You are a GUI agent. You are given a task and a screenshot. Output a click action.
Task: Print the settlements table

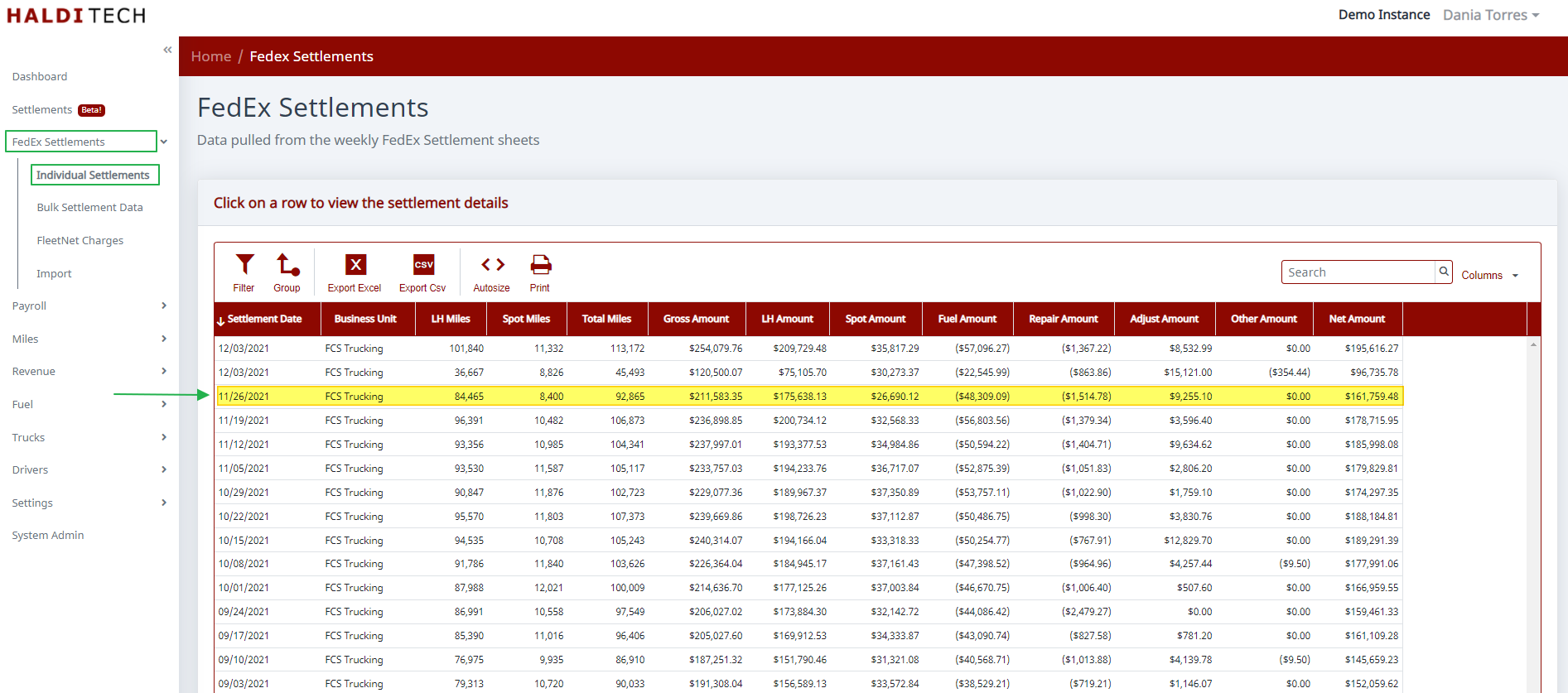540,272
